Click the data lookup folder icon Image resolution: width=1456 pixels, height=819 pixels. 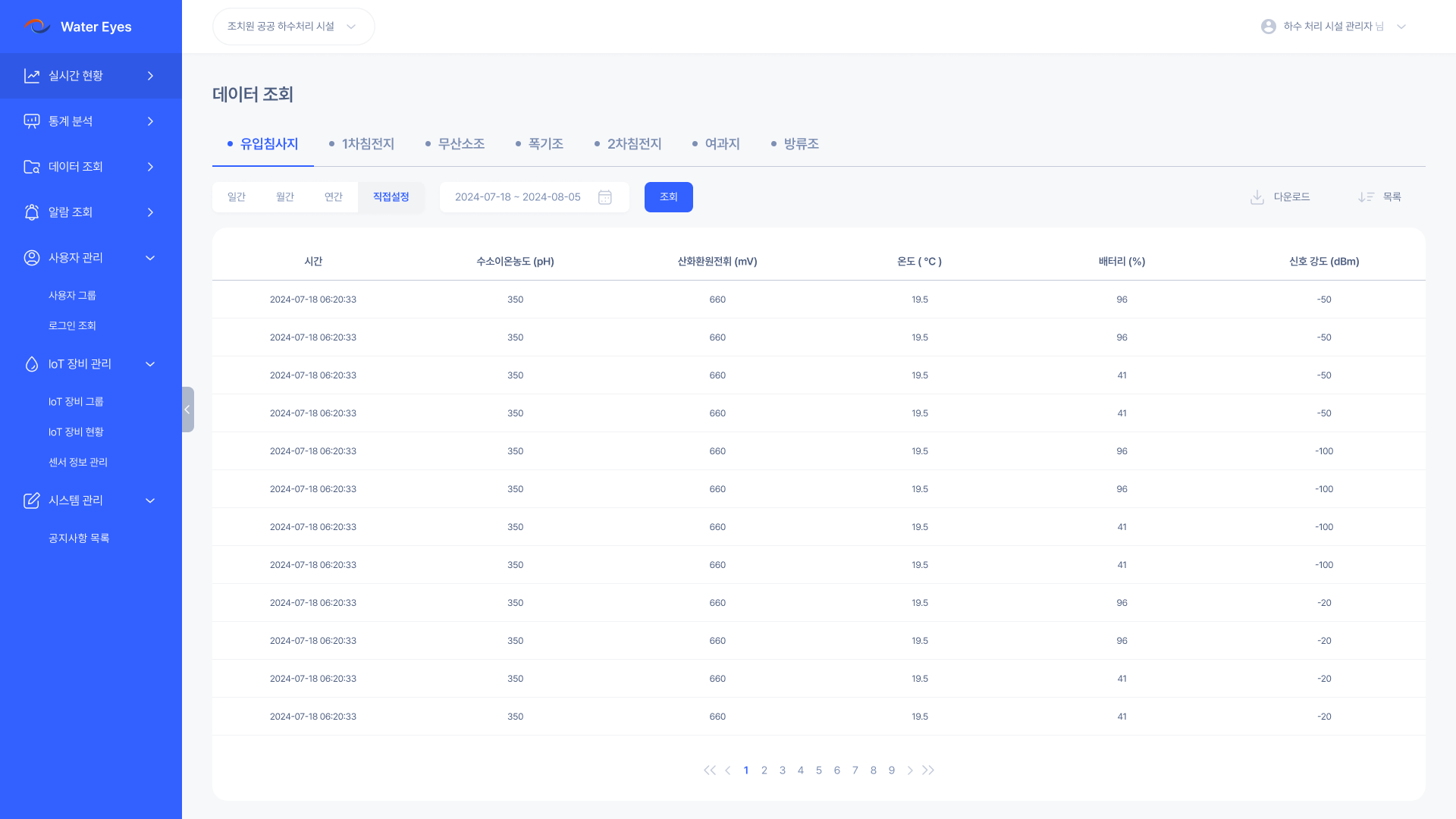pyautogui.click(x=32, y=167)
